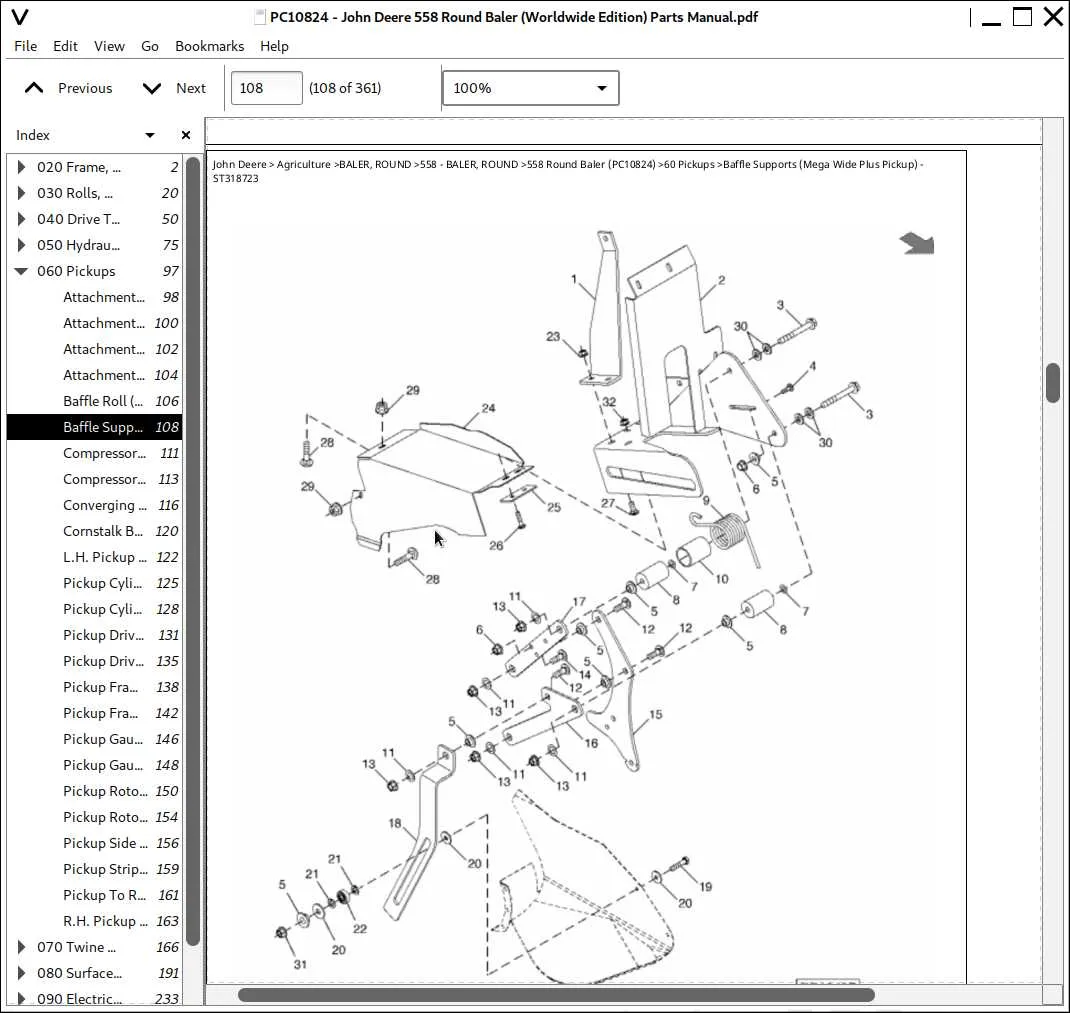Close the Index sidebar with the X icon

[186, 135]
